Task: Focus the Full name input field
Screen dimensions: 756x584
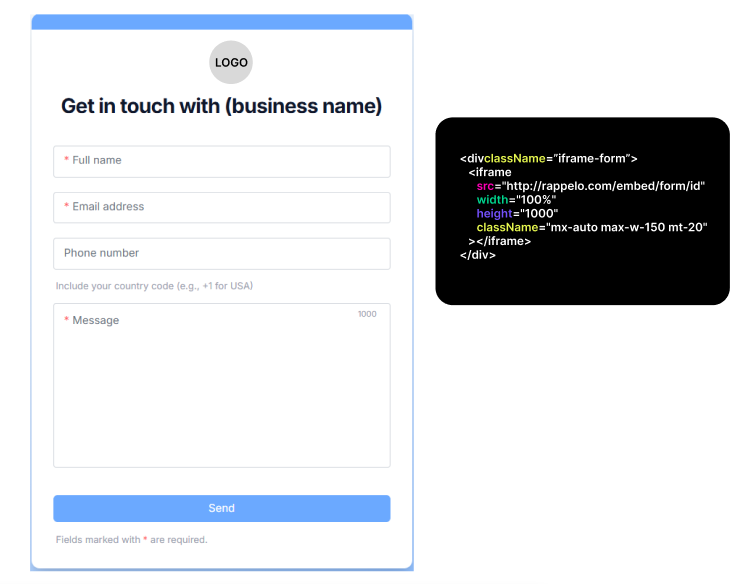Action: pyautogui.click(x=222, y=162)
